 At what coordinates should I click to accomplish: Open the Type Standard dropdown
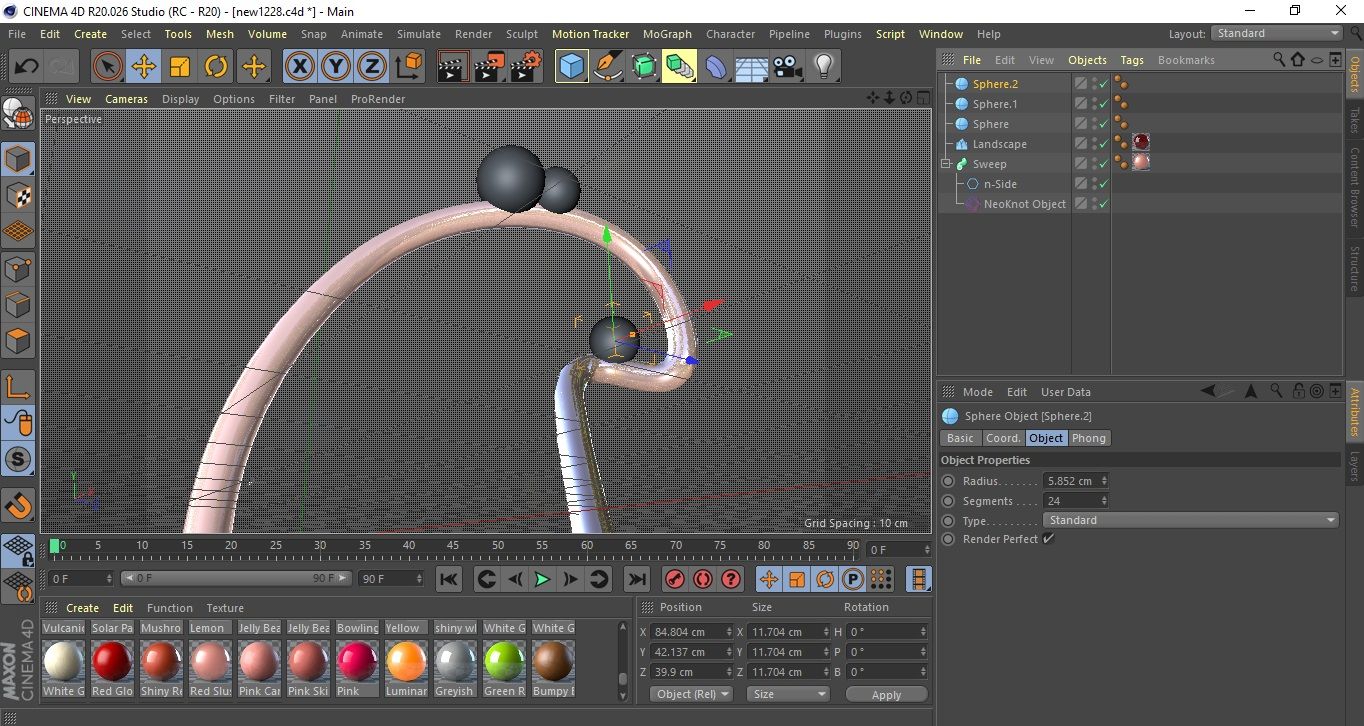(1190, 520)
